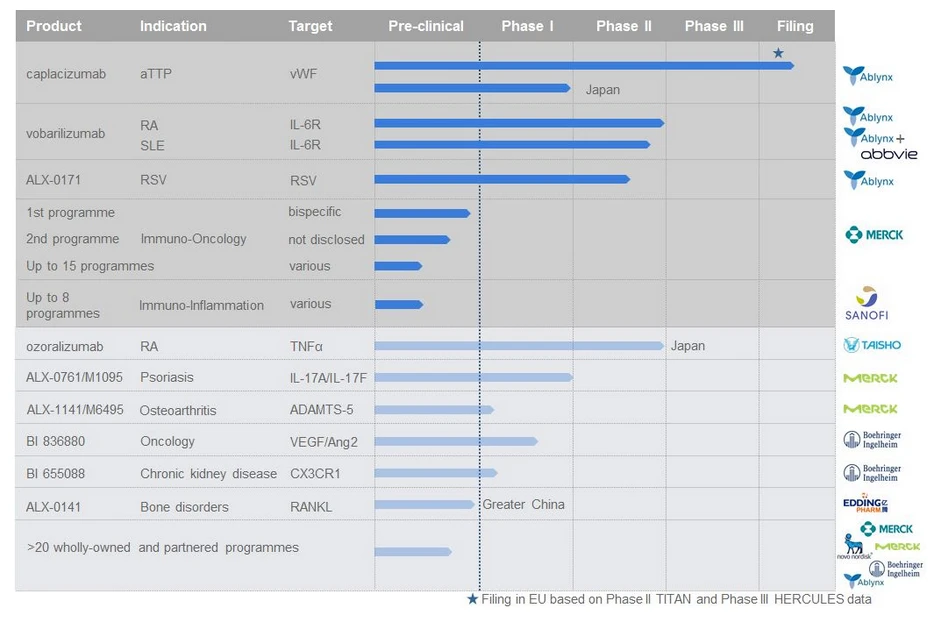Click the ALX-0171 RSV progress bar
934x624 pixels.
pos(501,180)
